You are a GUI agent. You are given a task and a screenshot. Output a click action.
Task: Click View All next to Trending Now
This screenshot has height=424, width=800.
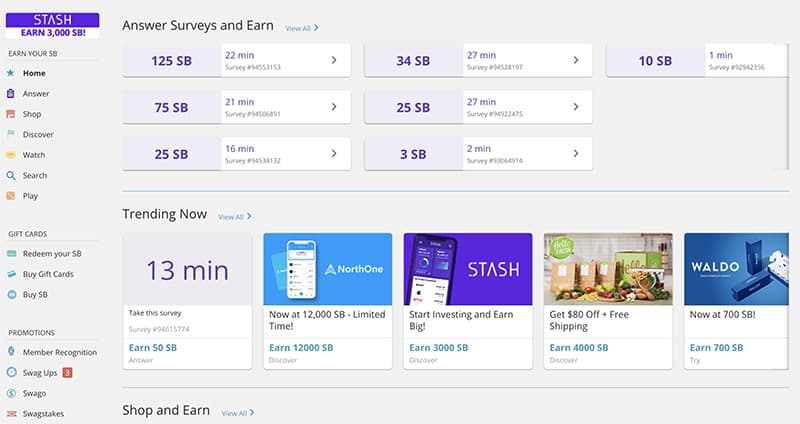[x=234, y=217]
